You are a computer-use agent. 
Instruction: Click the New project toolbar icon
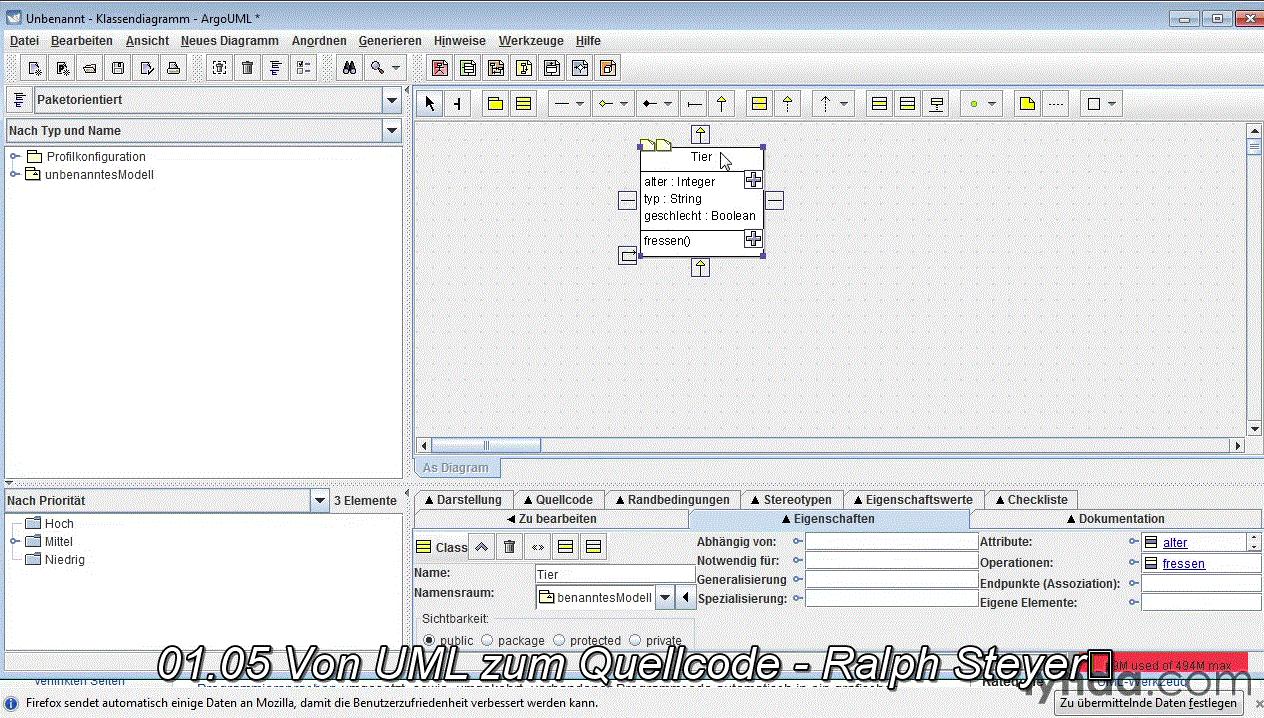pyautogui.click(x=35, y=68)
